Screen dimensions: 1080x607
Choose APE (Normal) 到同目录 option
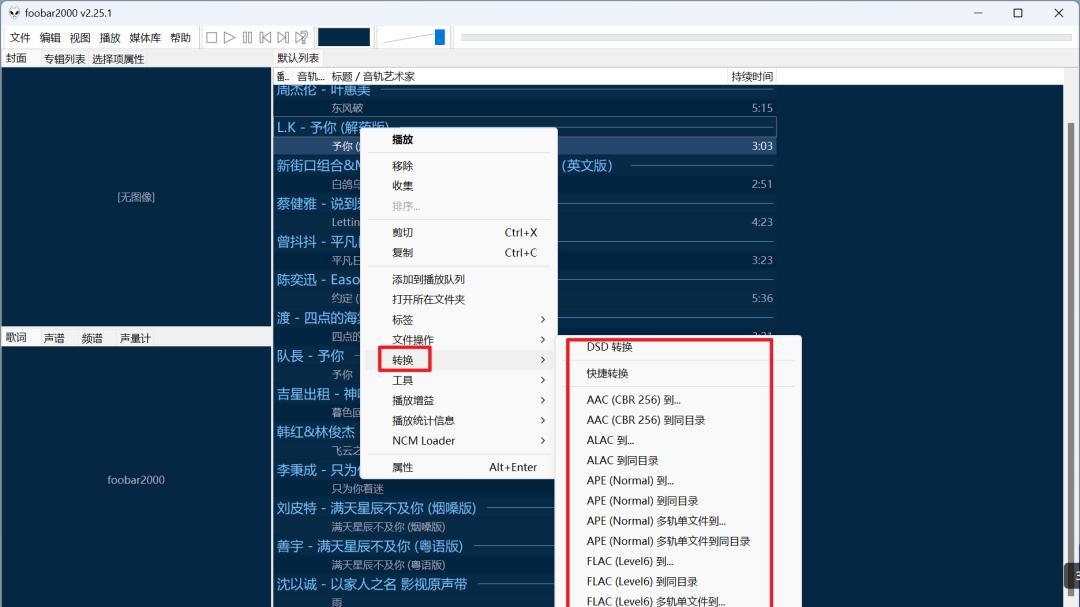tap(678, 501)
